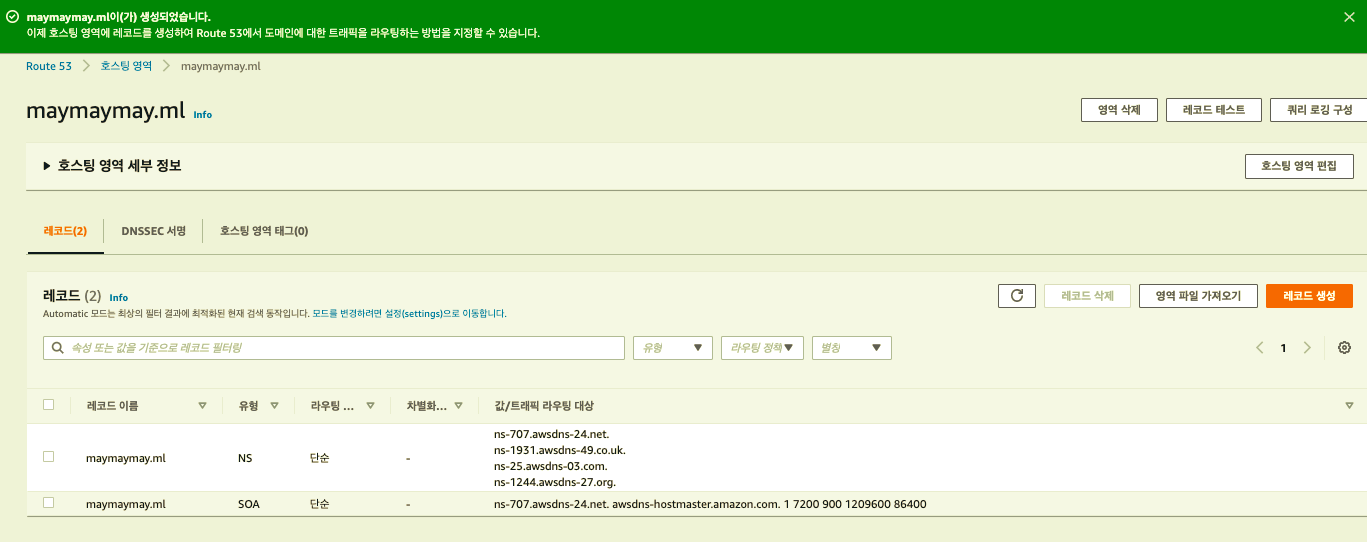This screenshot has height=542, width=1367.
Task: Open 호스팅 영역 breadcrumb link
Action: pos(126,66)
